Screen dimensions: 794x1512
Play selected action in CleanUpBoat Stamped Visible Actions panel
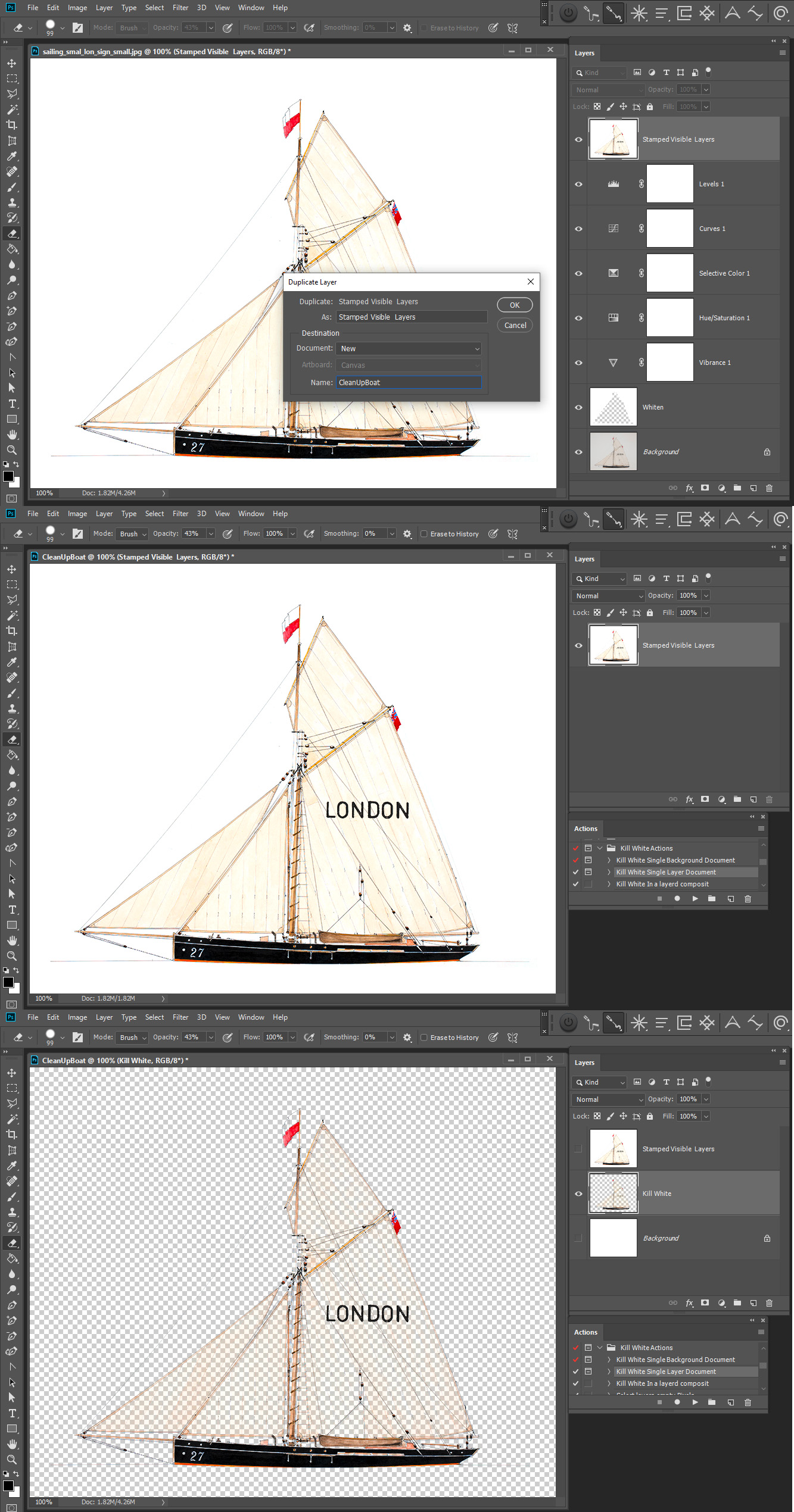(695, 899)
